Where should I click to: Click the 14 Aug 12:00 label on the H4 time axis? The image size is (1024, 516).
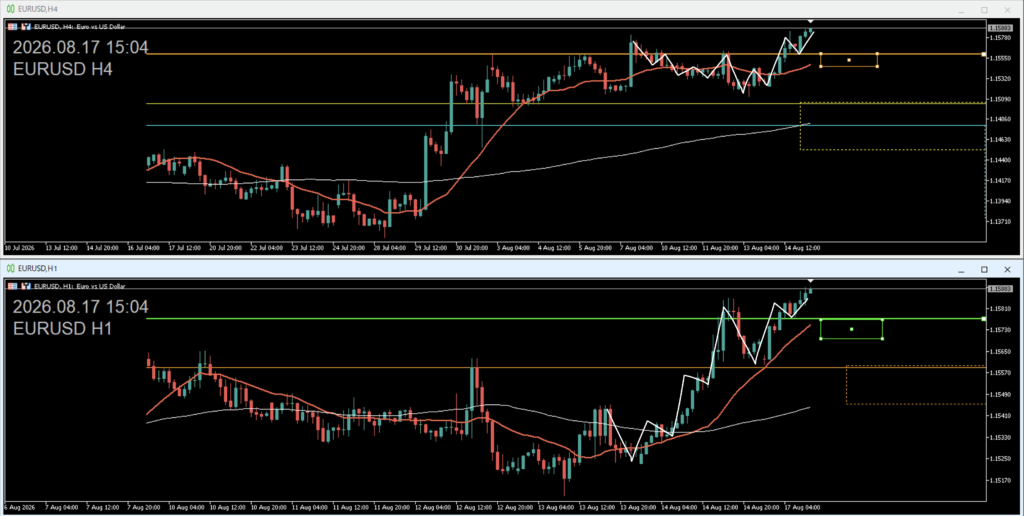(802, 248)
